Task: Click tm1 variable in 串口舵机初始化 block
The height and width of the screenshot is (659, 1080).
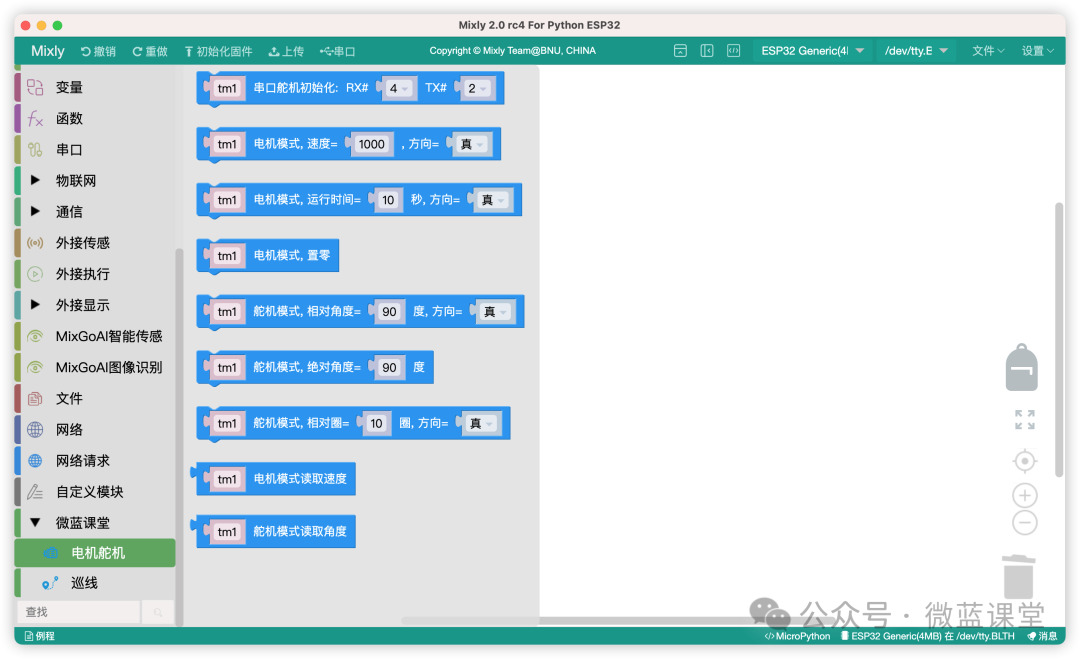Action: [227, 88]
